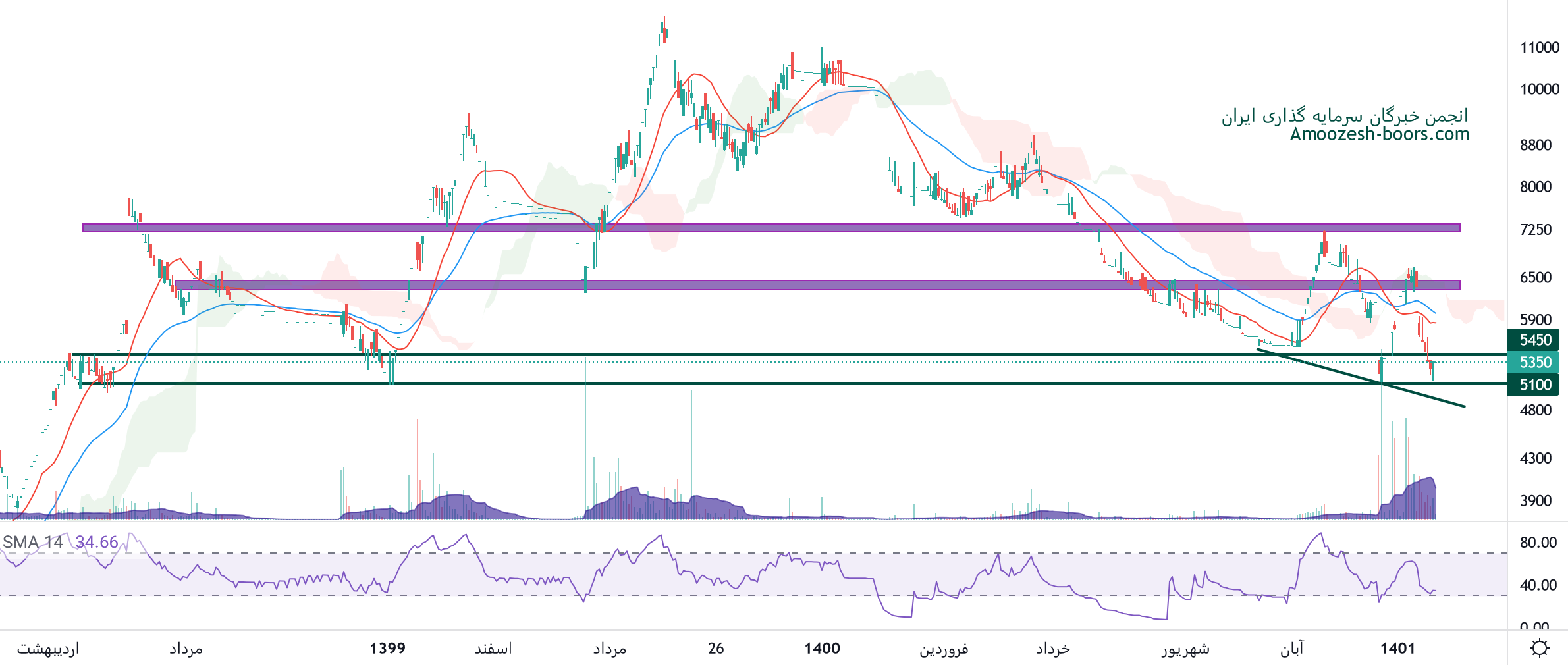
Task: Open the Amoozesh-boors.com watermark link
Action: tap(1379, 134)
